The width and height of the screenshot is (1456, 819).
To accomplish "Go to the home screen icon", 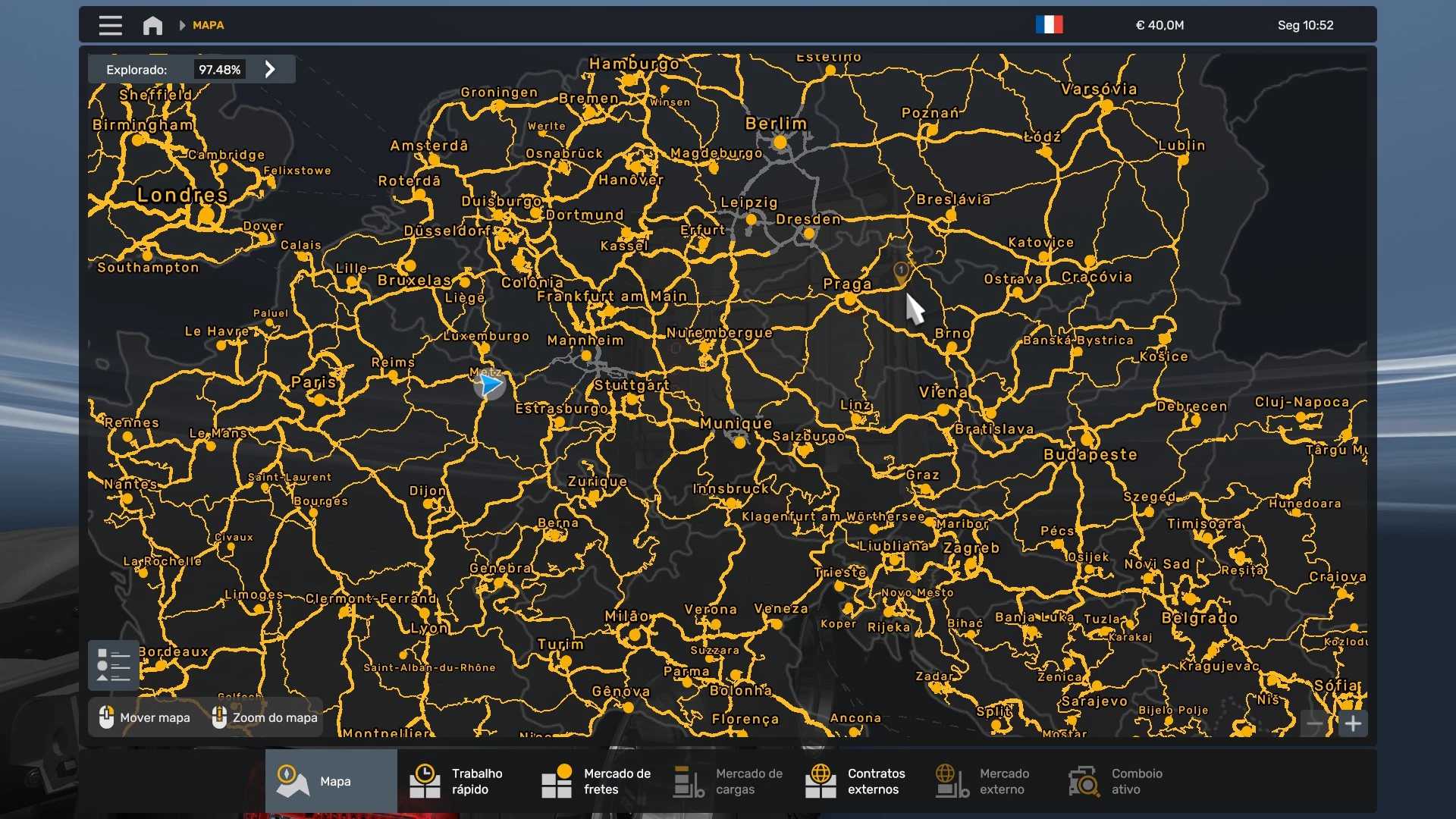I will pyautogui.click(x=152, y=25).
